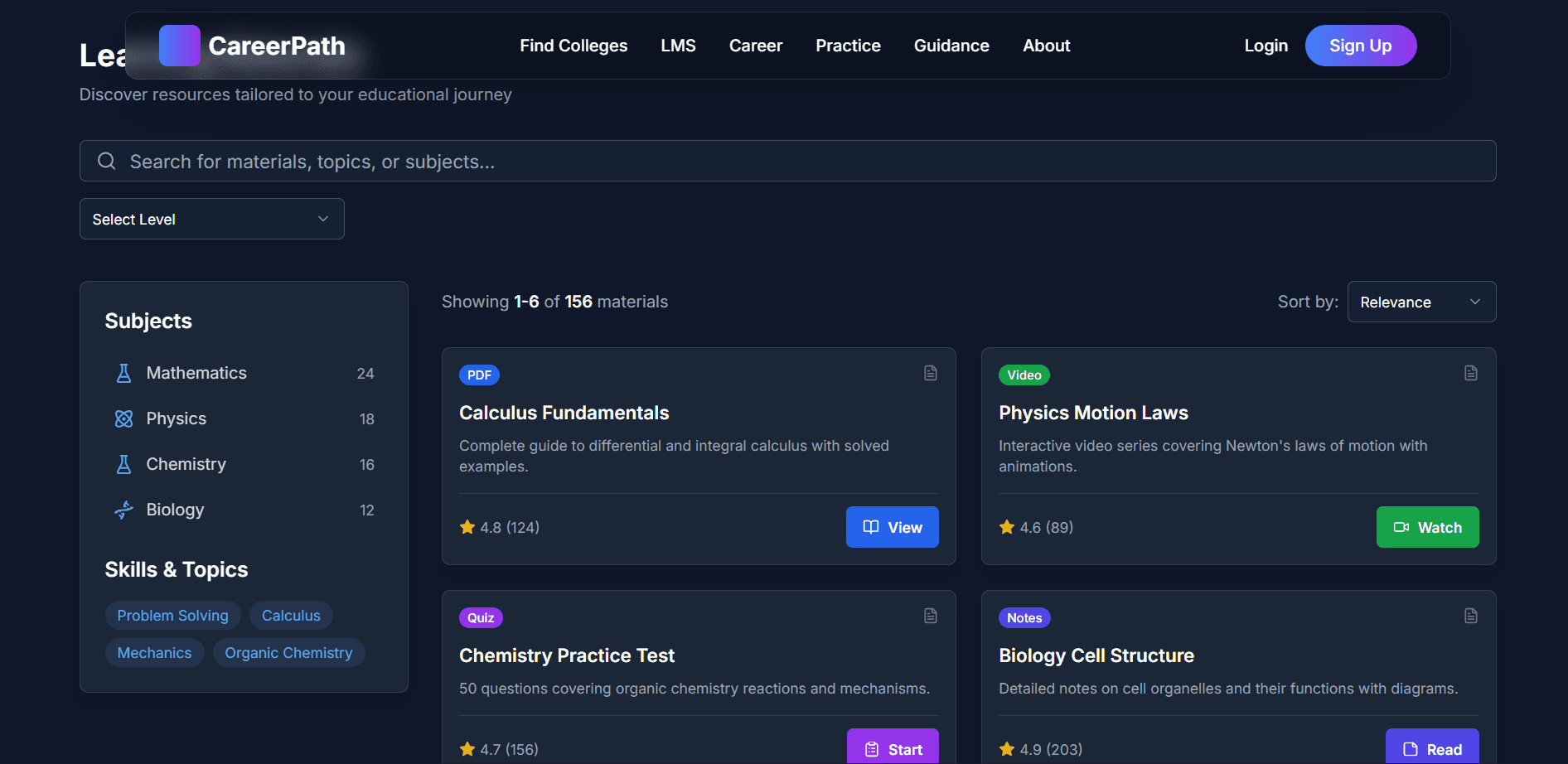Toggle the Calculus skill filter
The width and height of the screenshot is (1568, 764).
pyautogui.click(x=291, y=615)
